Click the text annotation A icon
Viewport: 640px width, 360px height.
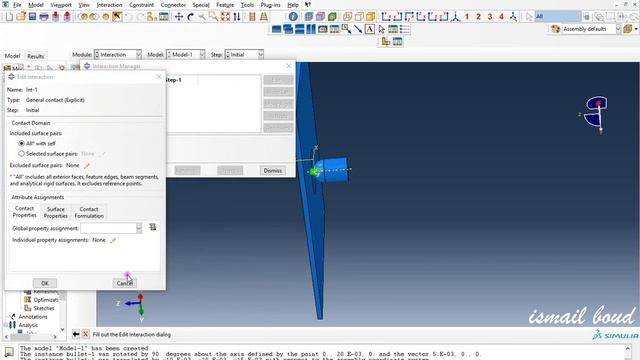click(370, 29)
